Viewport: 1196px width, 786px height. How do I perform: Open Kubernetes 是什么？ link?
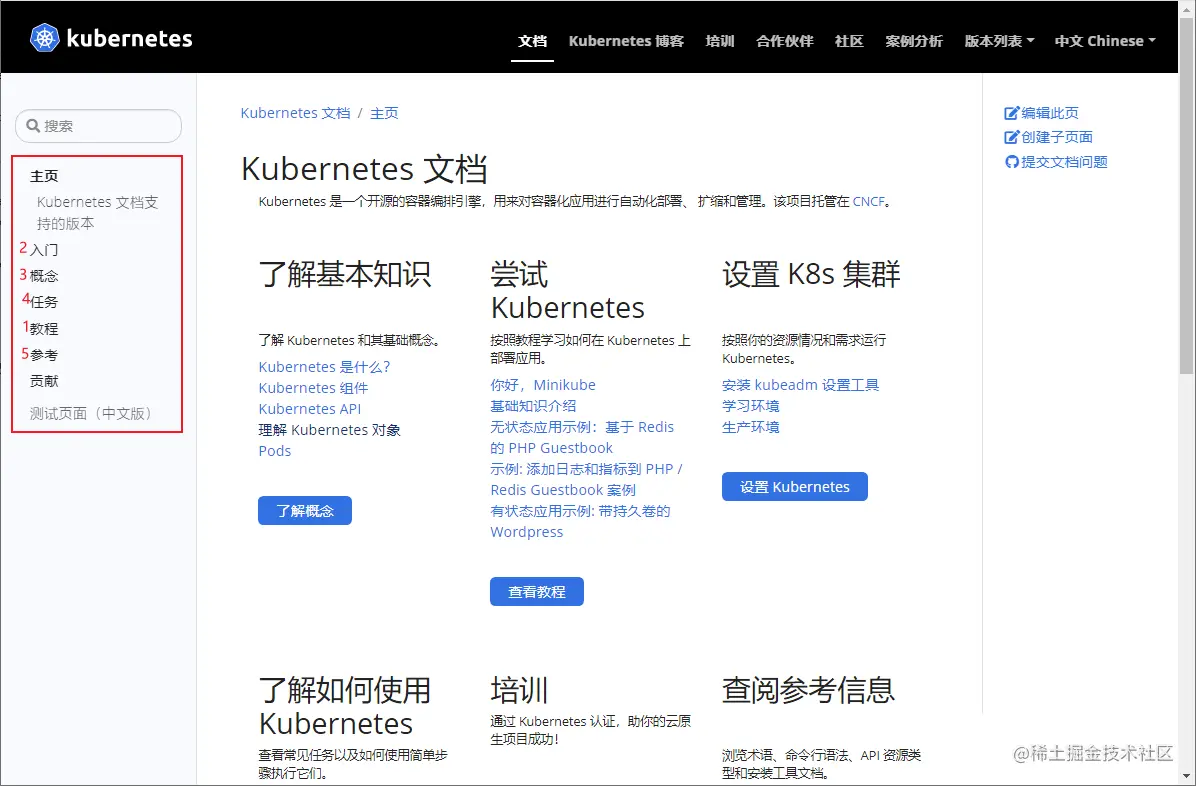tap(324, 367)
